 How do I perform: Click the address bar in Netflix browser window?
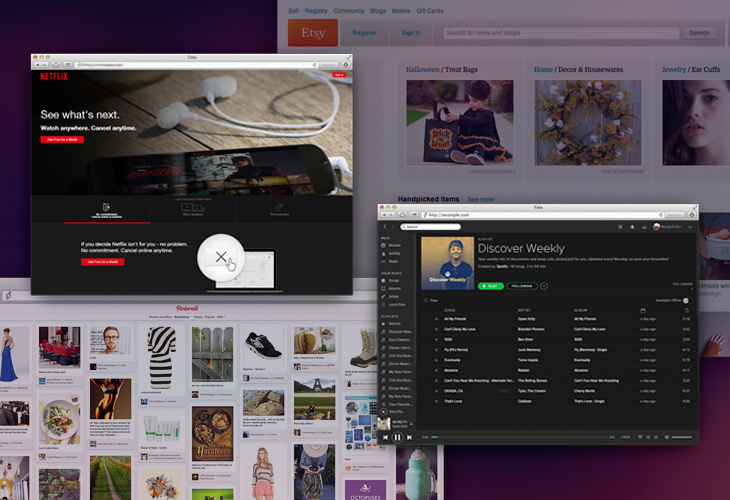click(196, 65)
